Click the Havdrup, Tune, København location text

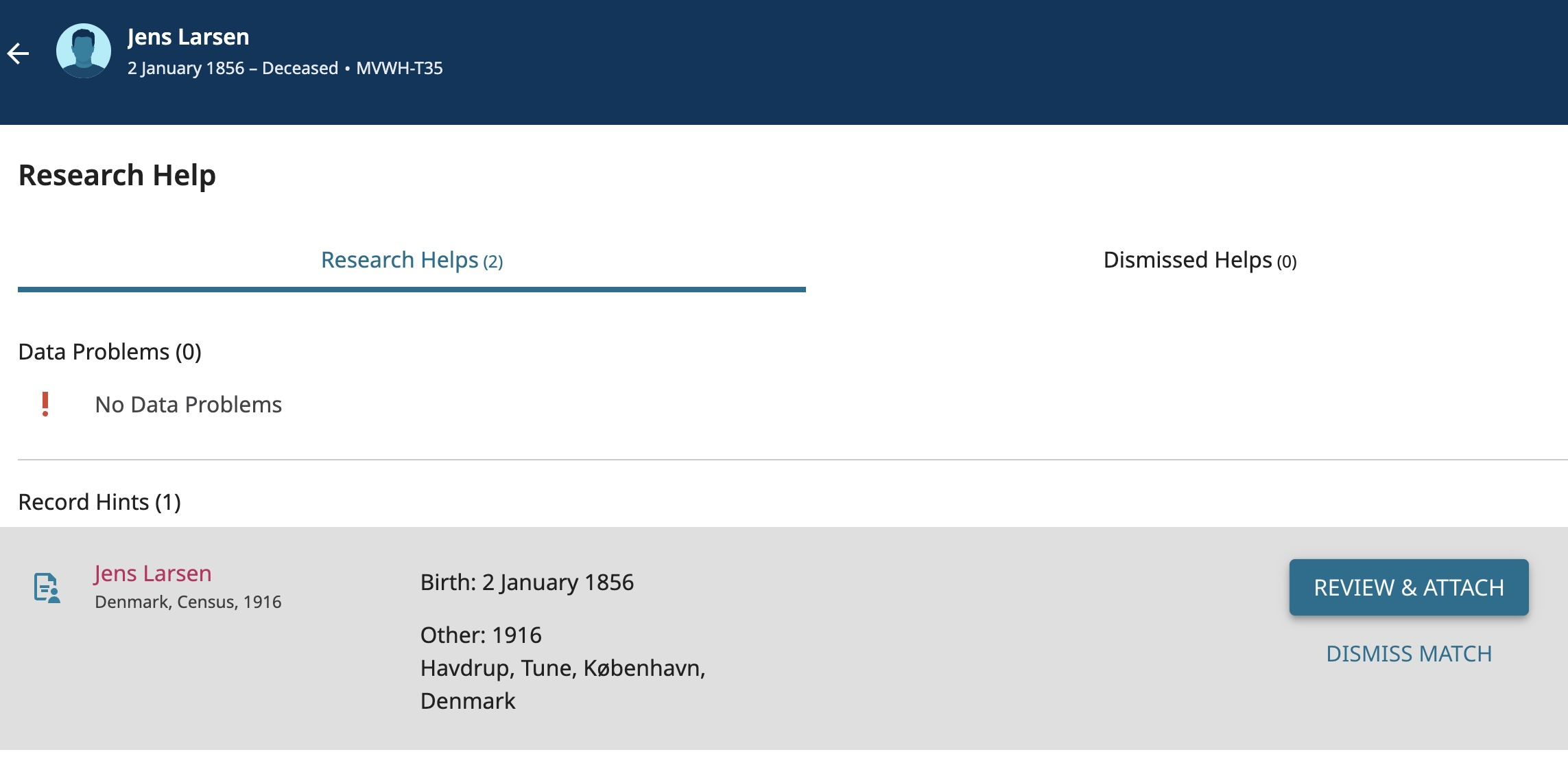[562, 668]
